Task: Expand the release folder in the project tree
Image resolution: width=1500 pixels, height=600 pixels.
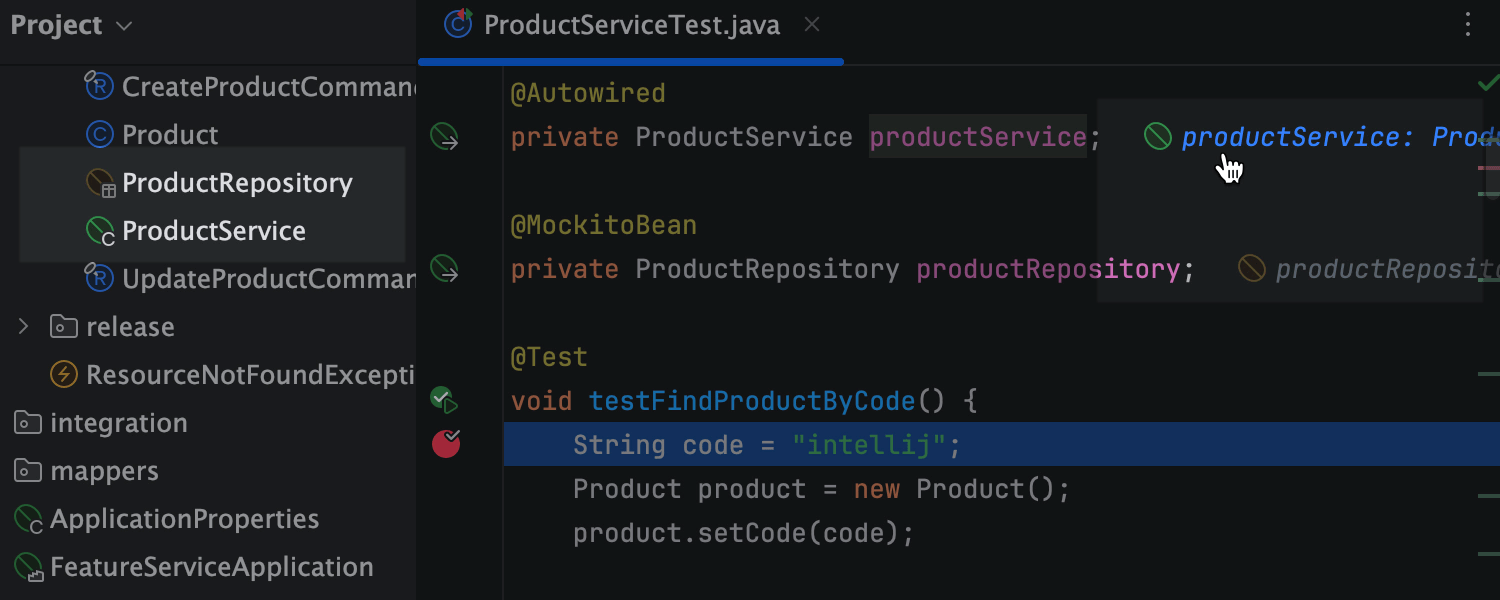Action: click(x=24, y=326)
